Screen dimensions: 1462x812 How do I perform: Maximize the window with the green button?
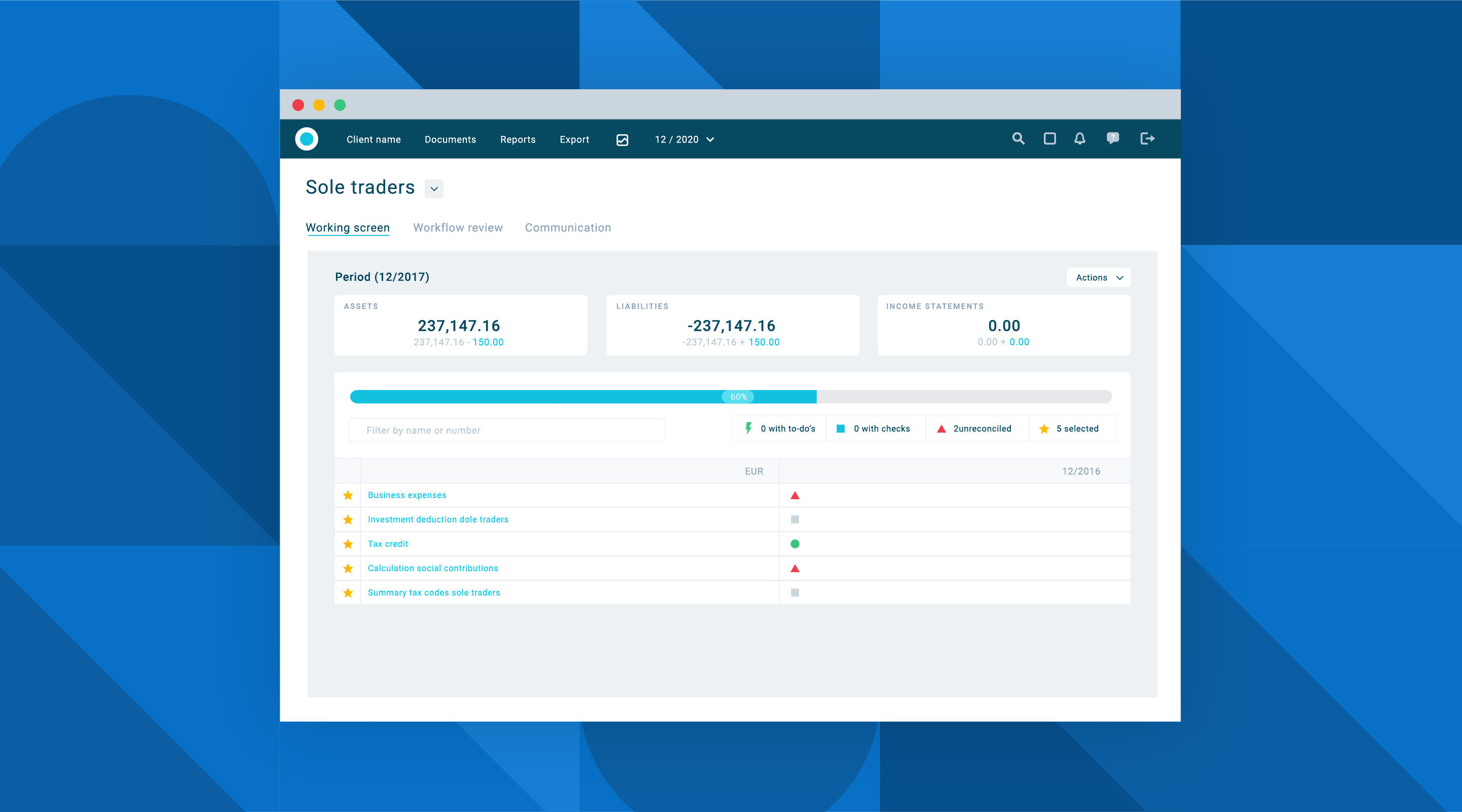(x=340, y=105)
